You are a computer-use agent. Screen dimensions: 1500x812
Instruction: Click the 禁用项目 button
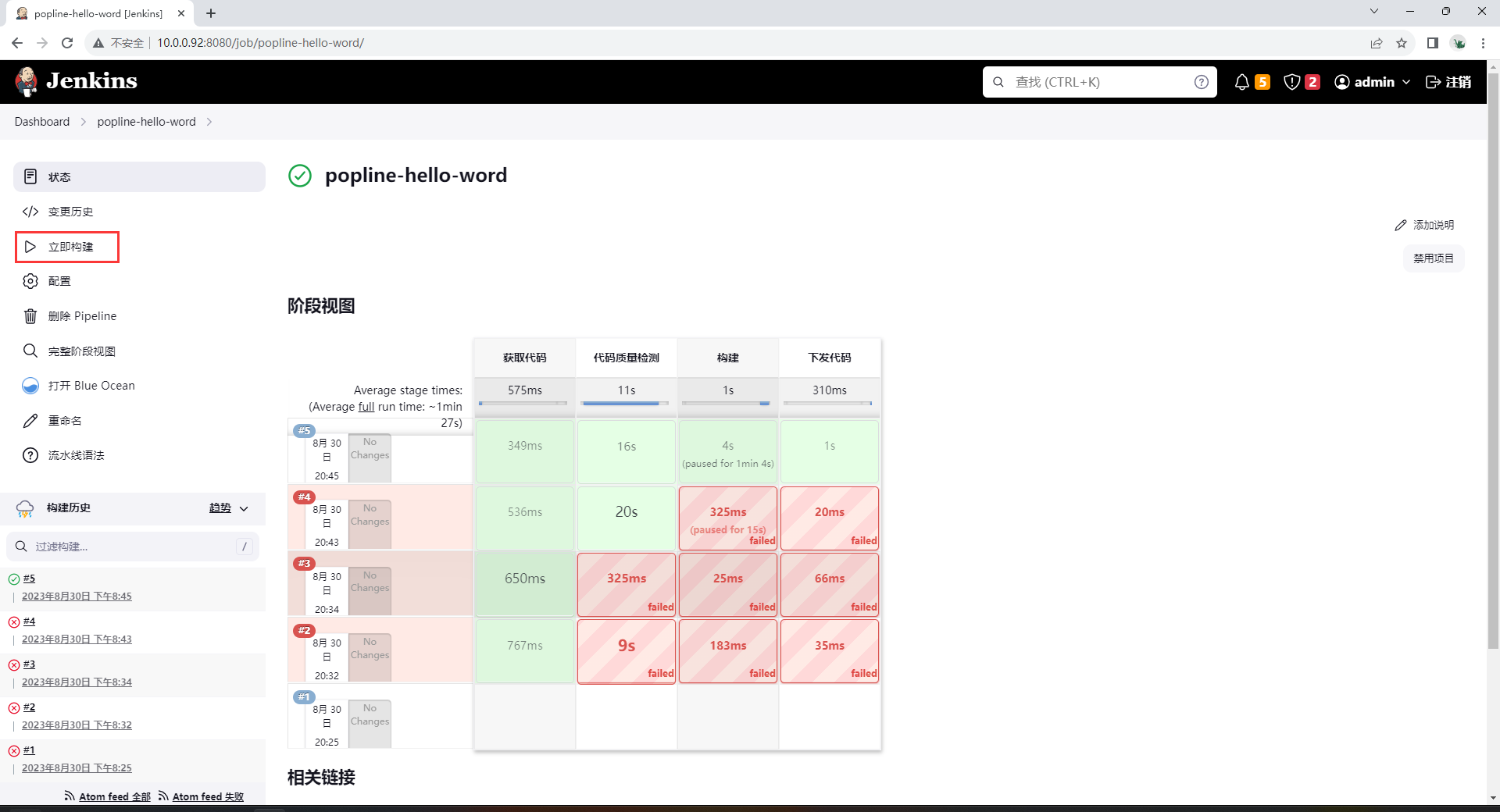(x=1434, y=258)
